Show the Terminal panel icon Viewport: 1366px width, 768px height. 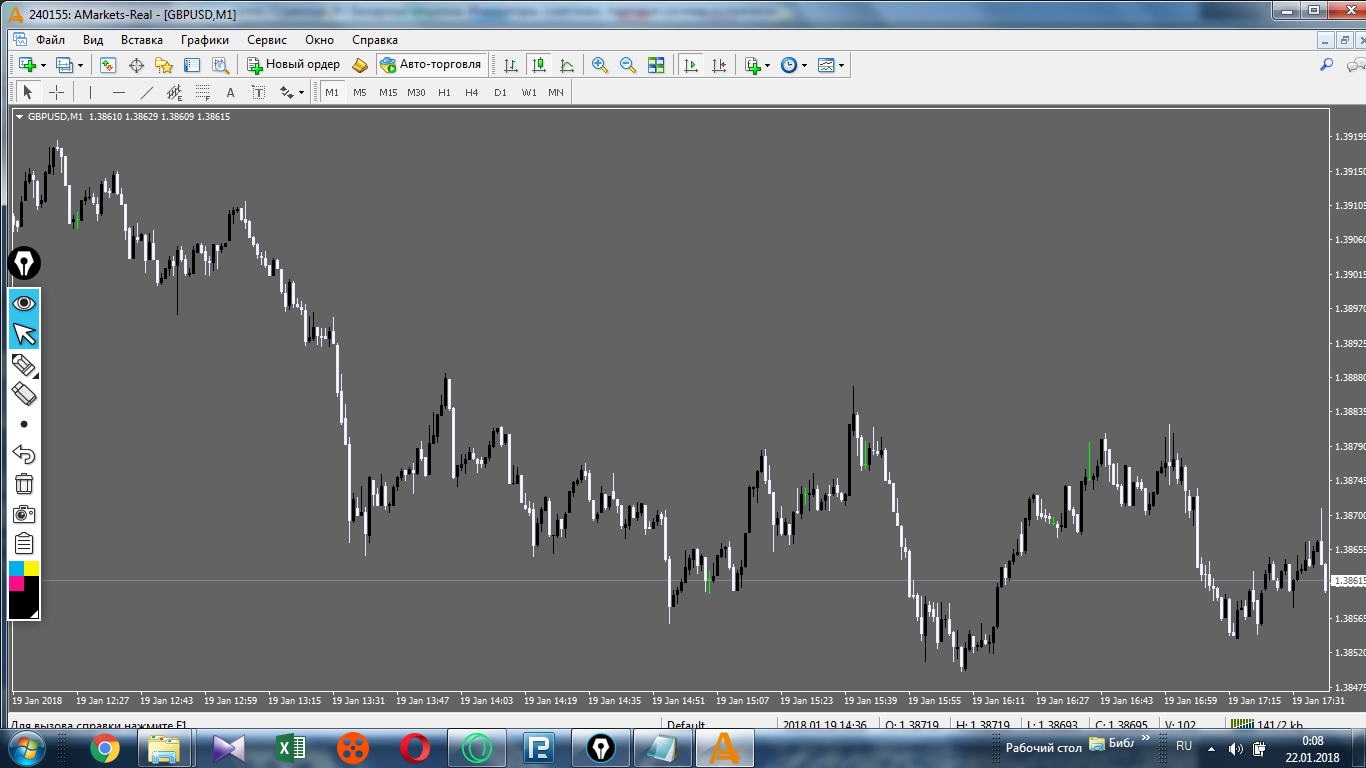click(192, 65)
